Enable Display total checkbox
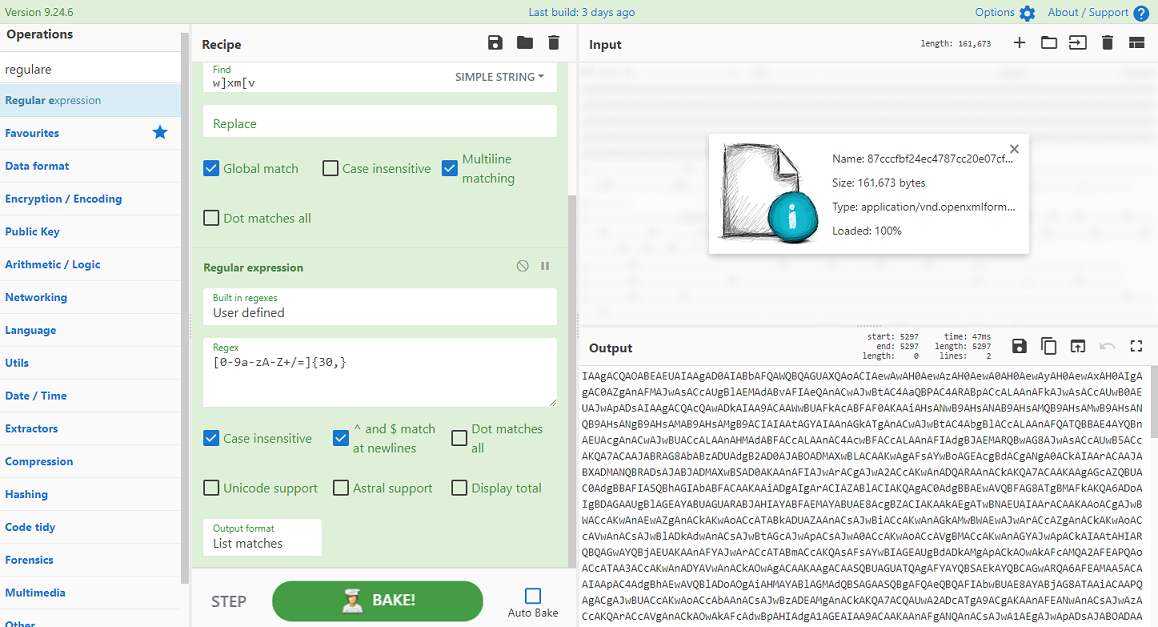1158x627 pixels. (459, 488)
